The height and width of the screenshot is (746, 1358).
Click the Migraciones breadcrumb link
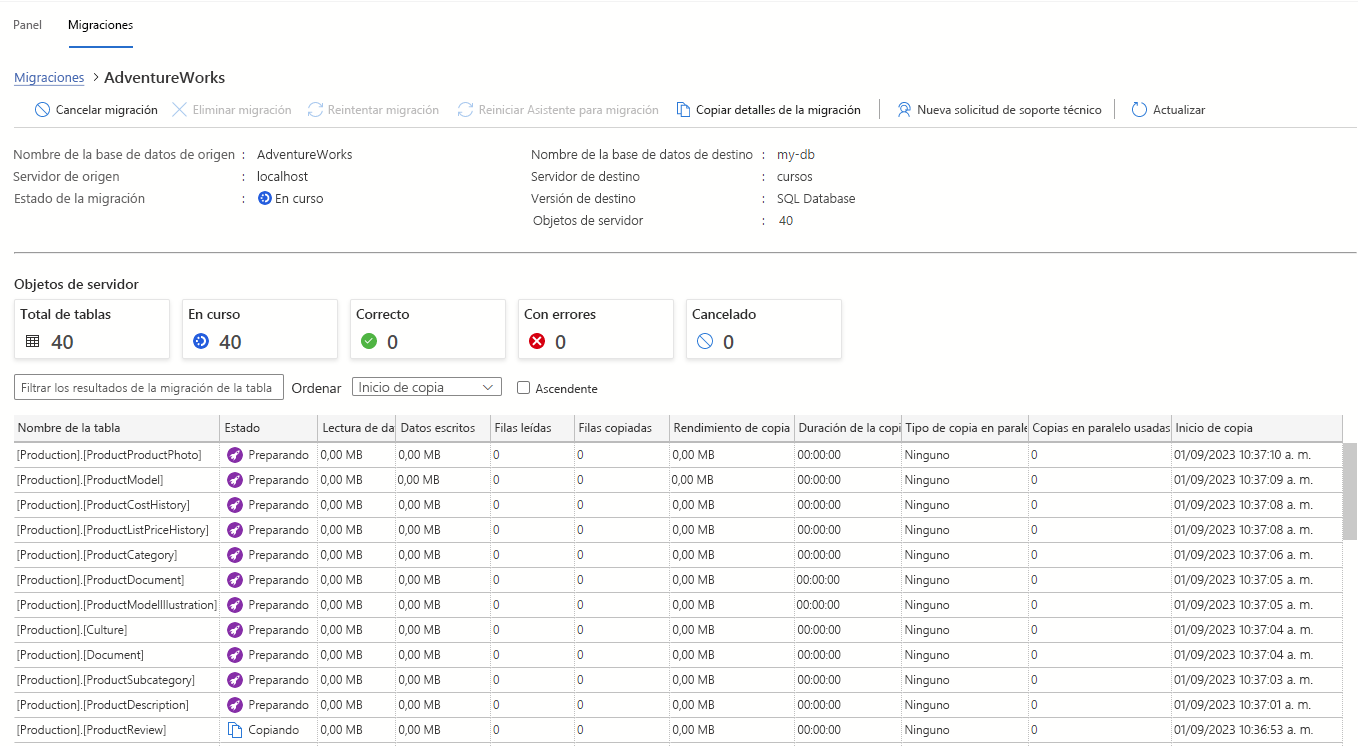coord(49,78)
